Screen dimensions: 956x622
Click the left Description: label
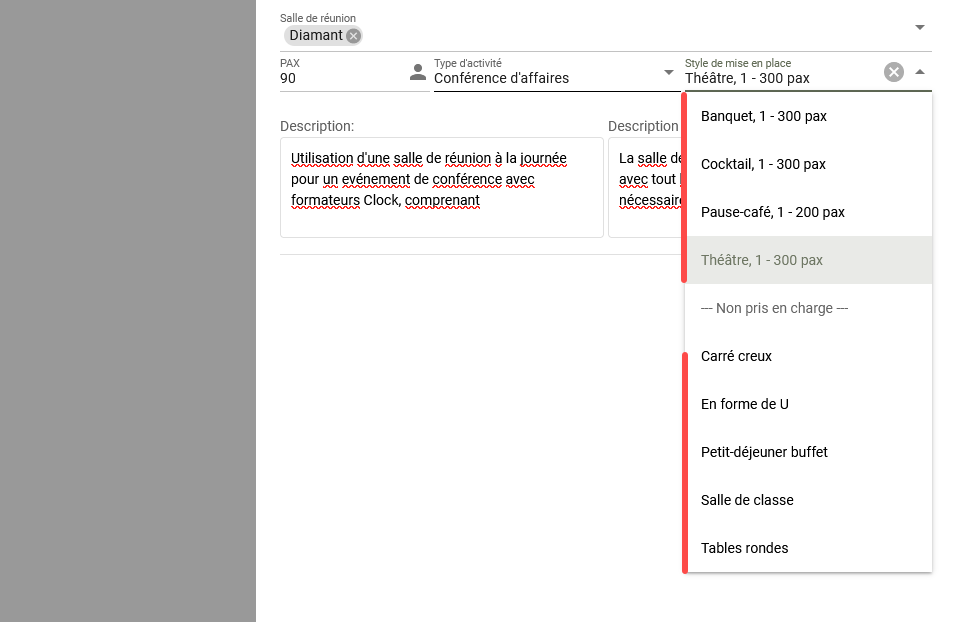point(317,126)
